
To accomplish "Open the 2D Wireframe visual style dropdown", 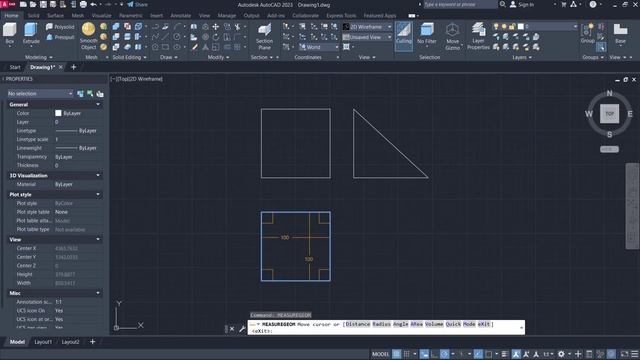I will [367, 27].
